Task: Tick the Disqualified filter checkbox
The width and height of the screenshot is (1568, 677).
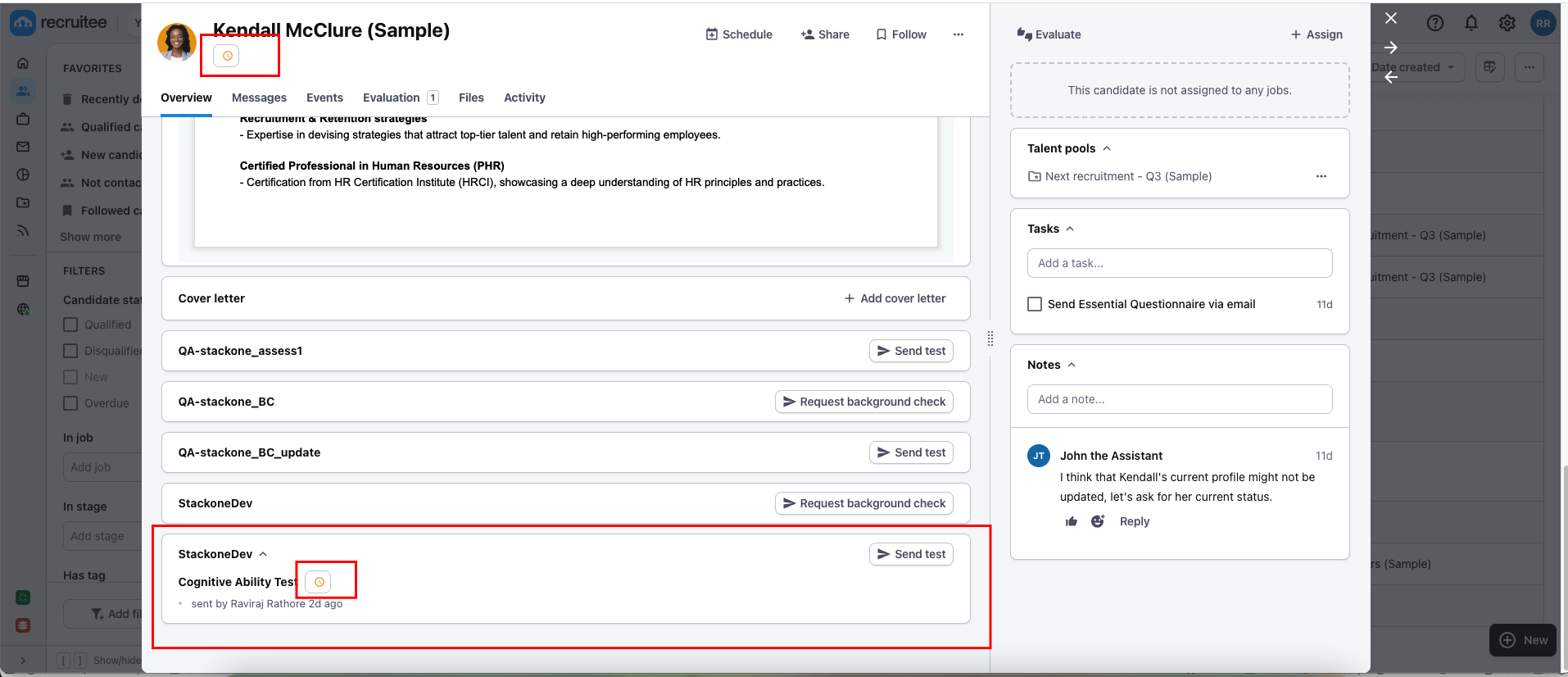Action: pyautogui.click(x=70, y=351)
